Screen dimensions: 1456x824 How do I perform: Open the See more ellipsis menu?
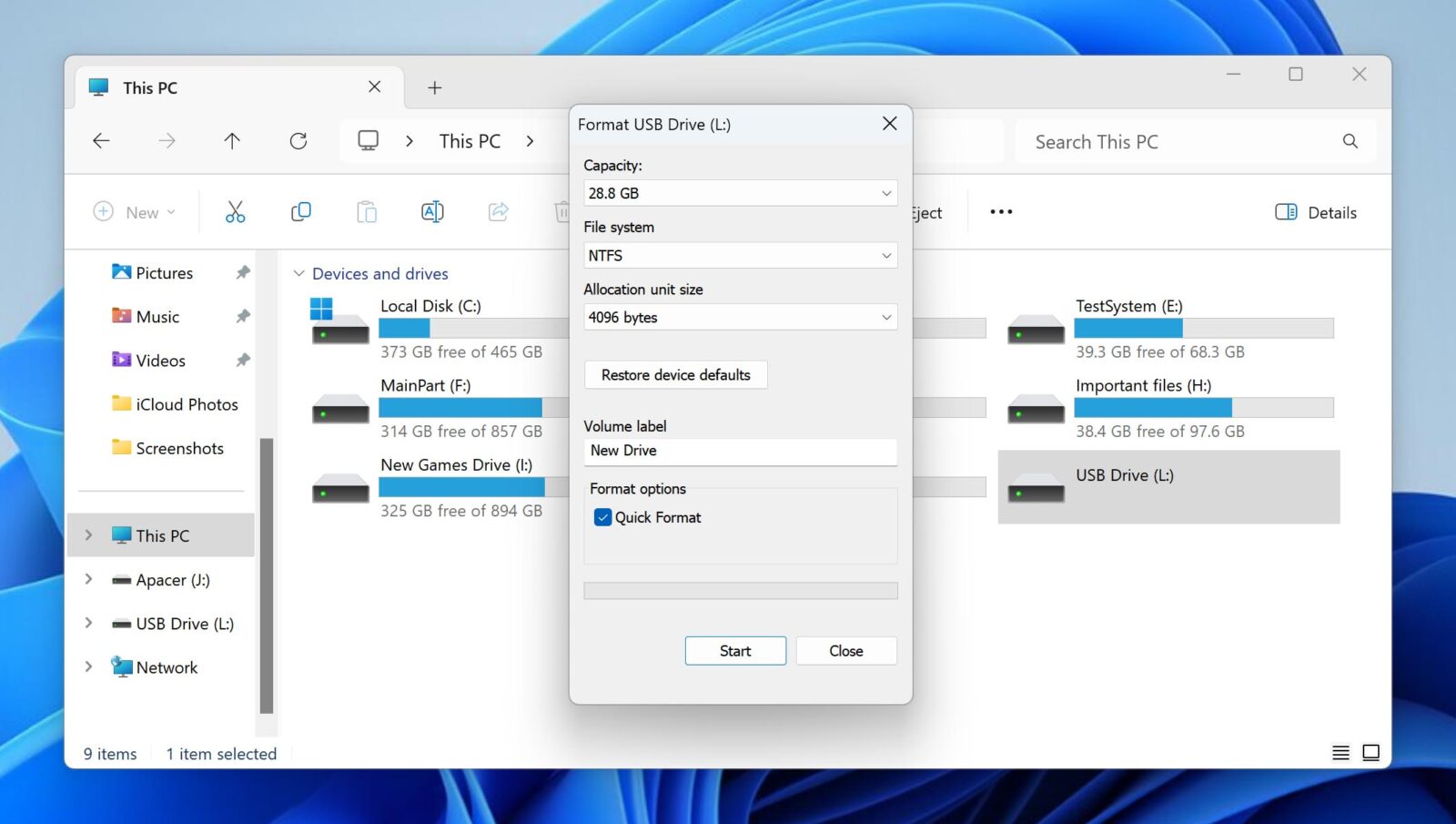pyautogui.click(x=1001, y=212)
